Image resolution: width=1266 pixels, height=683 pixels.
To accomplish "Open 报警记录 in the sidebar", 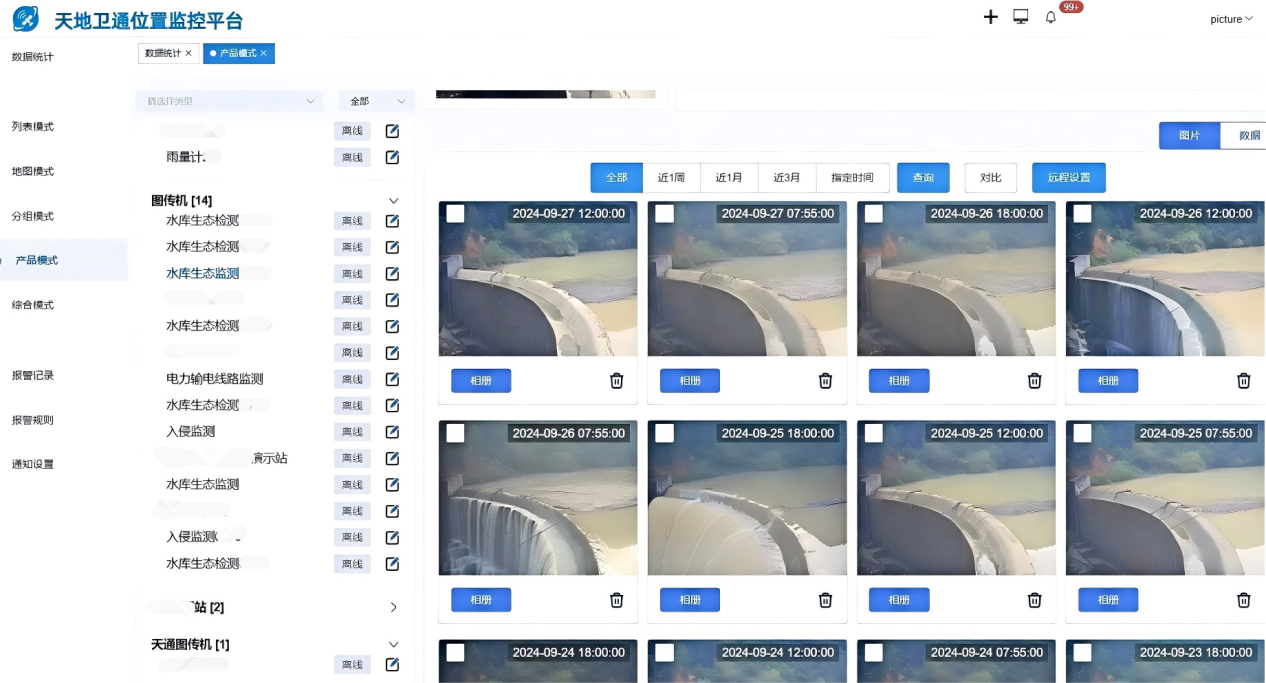I will [x=33, y=375].
